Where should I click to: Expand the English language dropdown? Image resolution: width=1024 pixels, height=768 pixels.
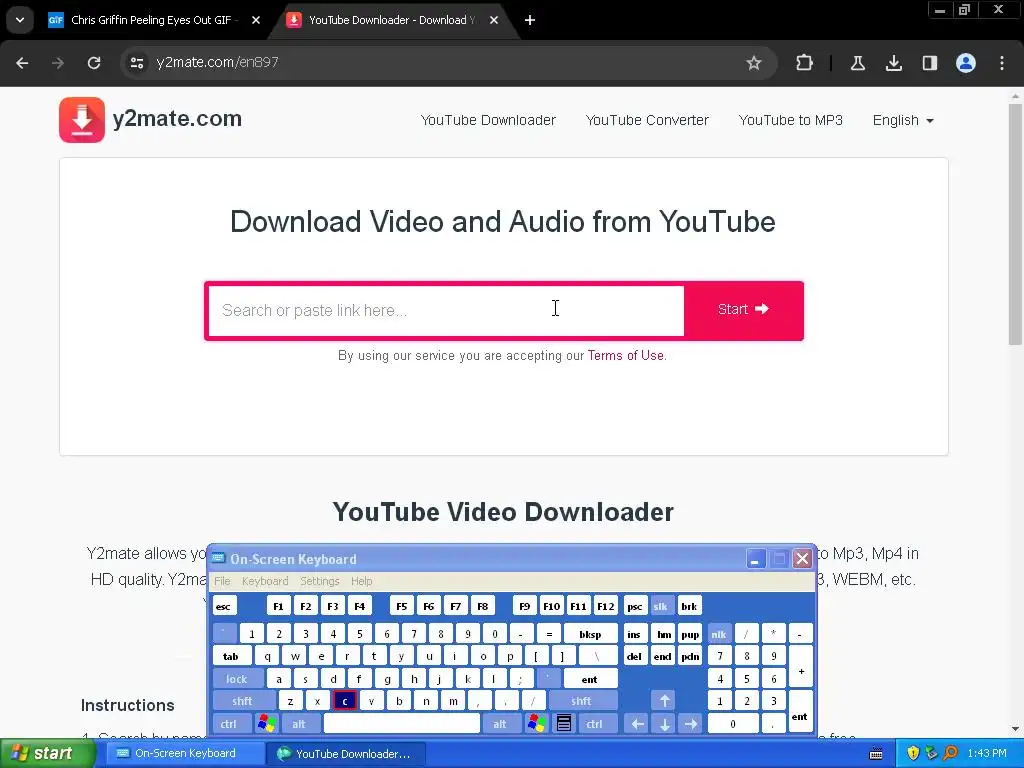tap(903, 120)
